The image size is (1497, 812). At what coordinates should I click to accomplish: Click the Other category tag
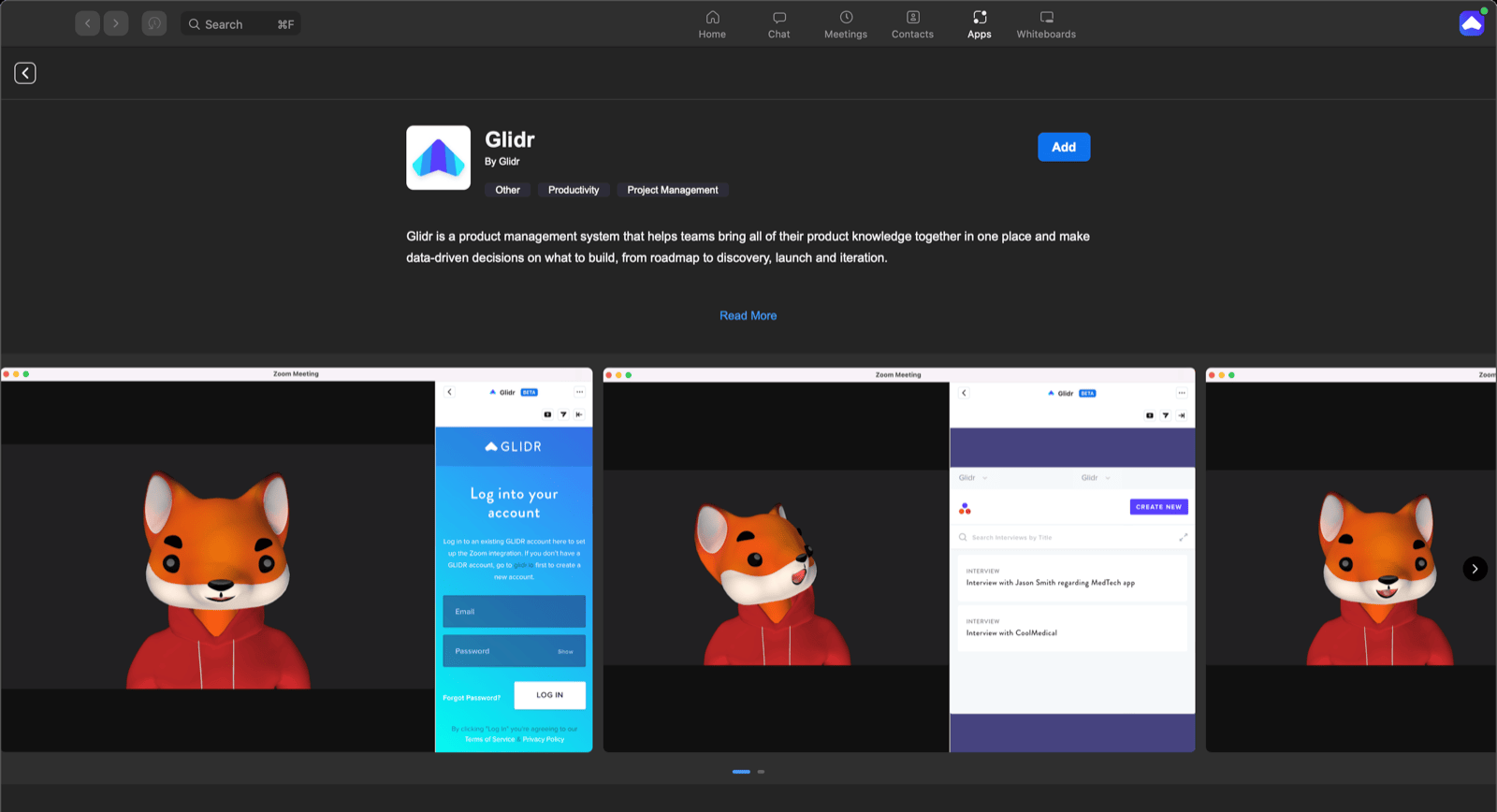(x=507, y=190)
